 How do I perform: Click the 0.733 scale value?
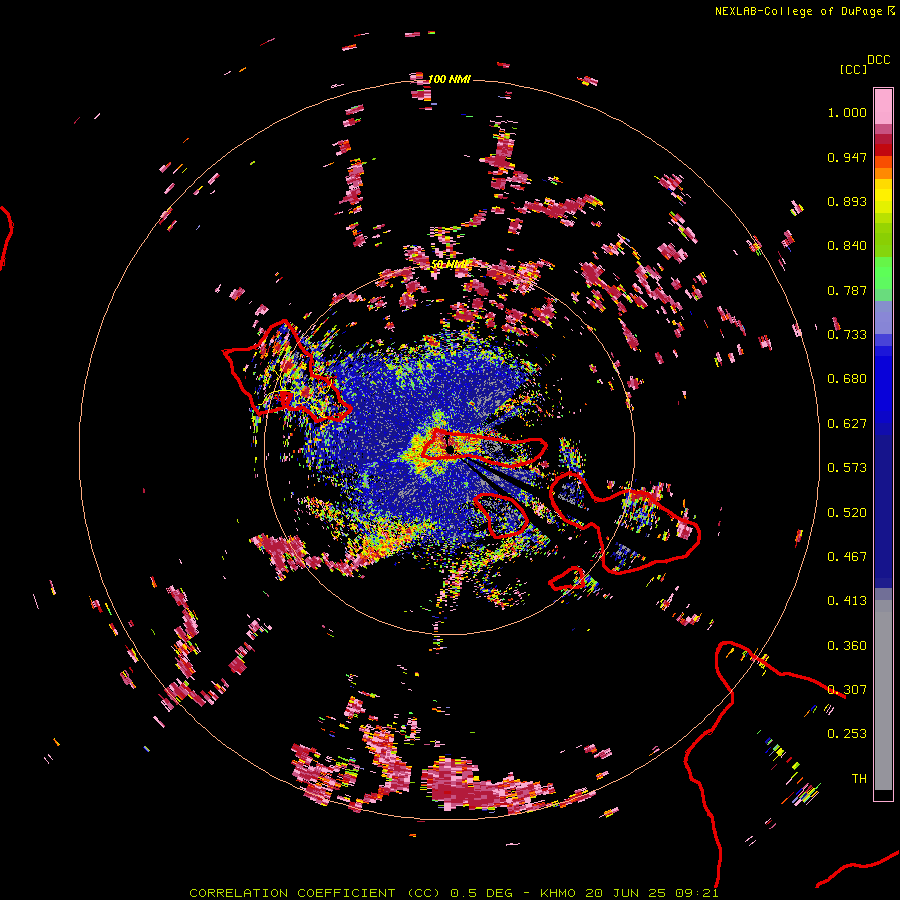847,335
